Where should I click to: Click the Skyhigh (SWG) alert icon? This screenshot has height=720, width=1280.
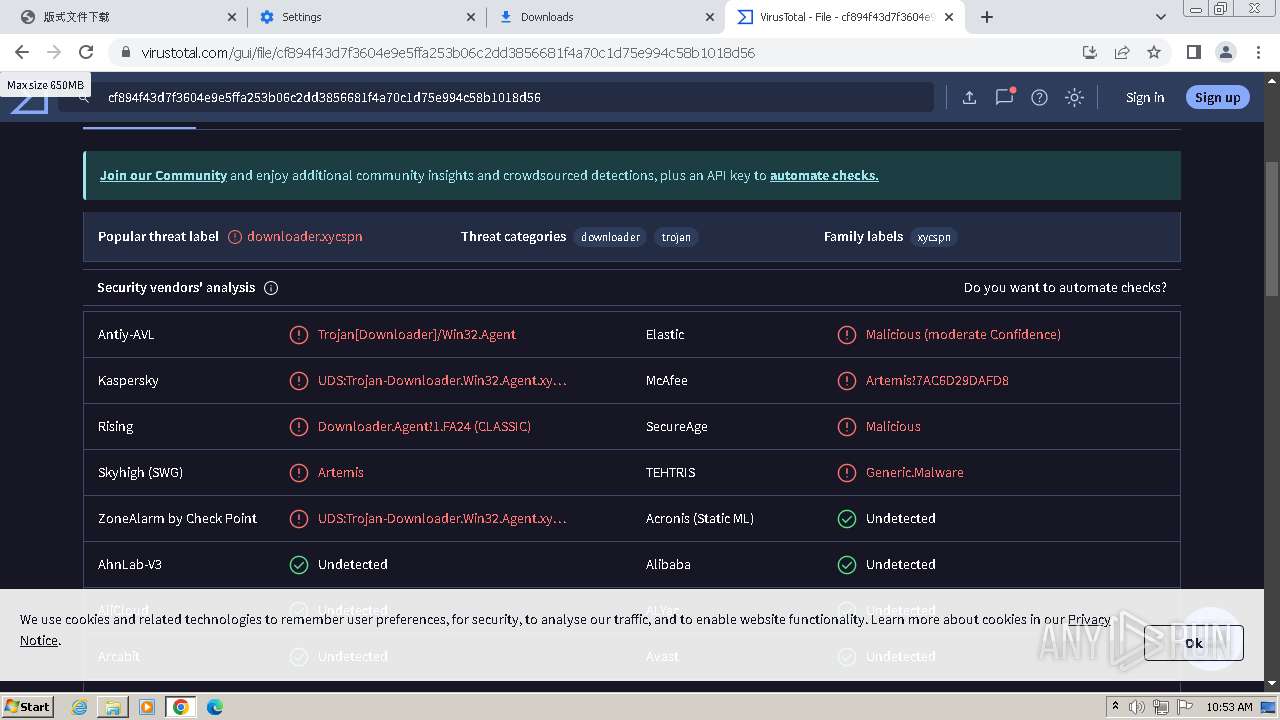[x=299, y=472]
